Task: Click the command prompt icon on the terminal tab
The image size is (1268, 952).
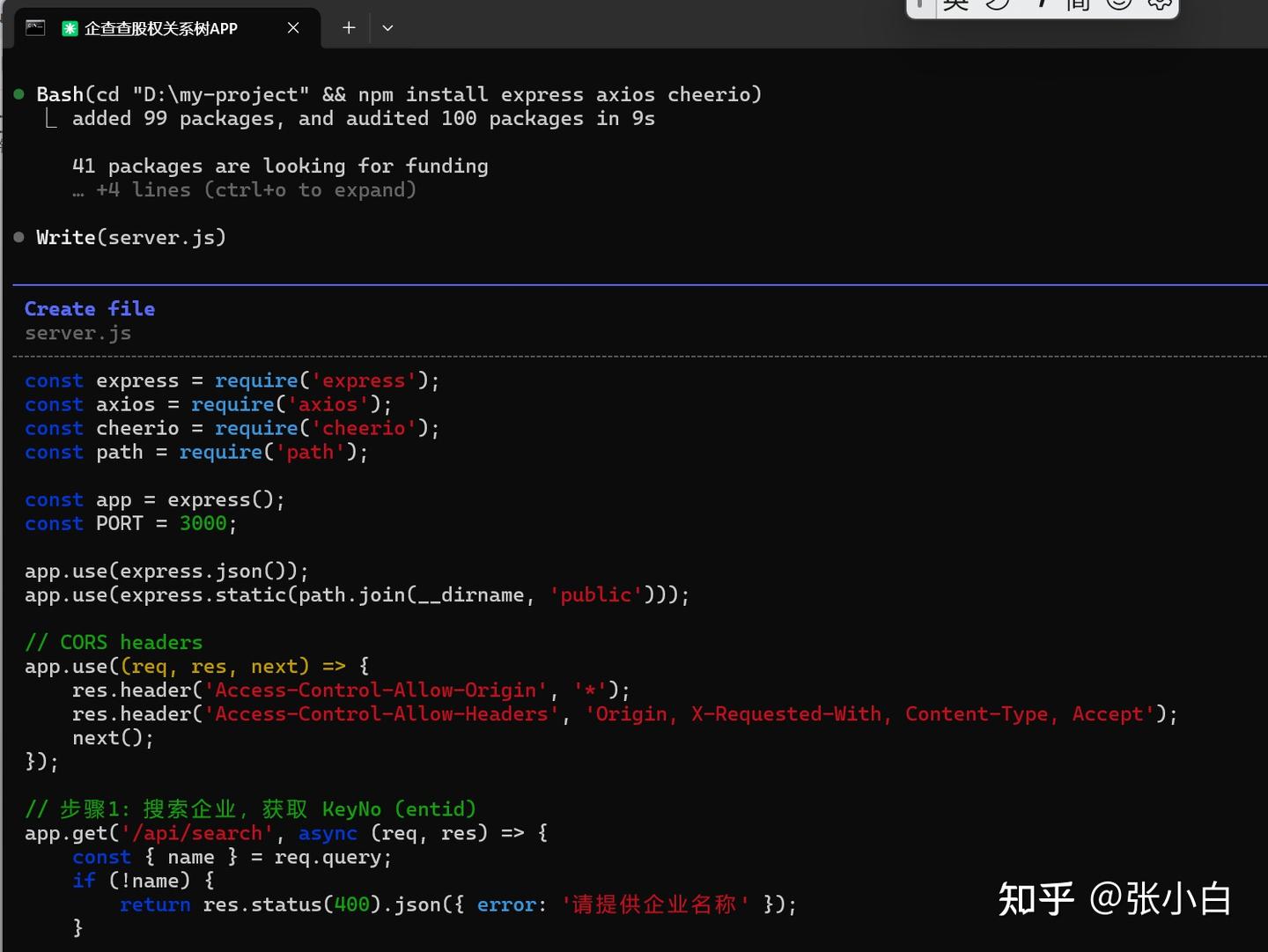Action: click(x=34, y=27)
